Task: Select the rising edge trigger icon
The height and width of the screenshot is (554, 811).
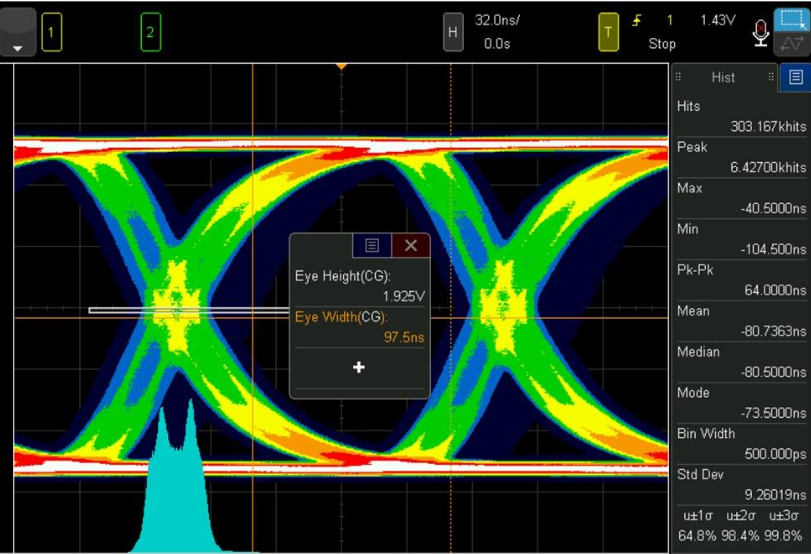Action: click(x=637, y=19)
